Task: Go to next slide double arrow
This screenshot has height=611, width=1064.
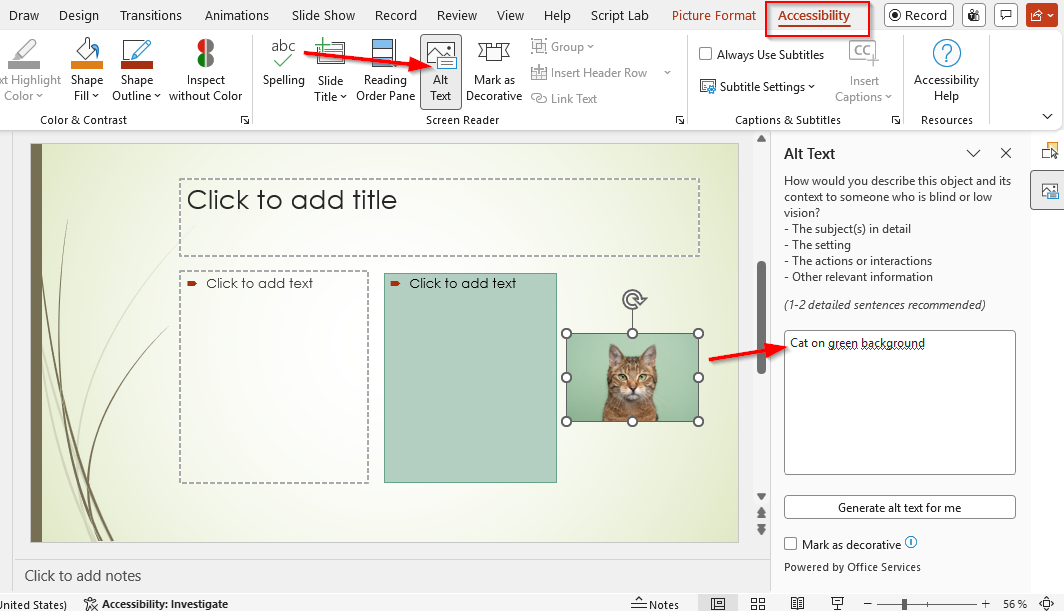Action: pos(761,529)
